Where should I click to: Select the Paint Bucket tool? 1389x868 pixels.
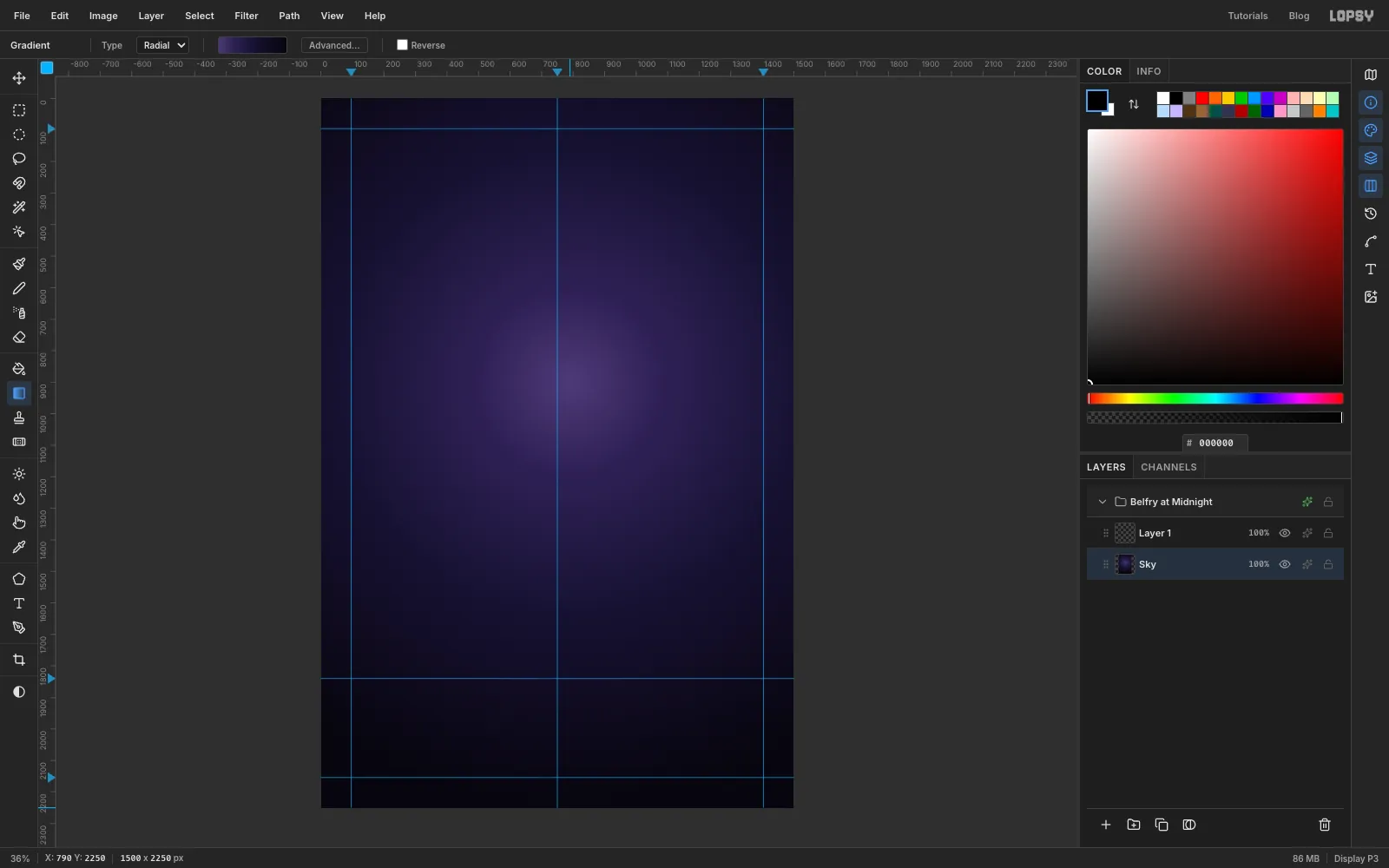[18, 369]
